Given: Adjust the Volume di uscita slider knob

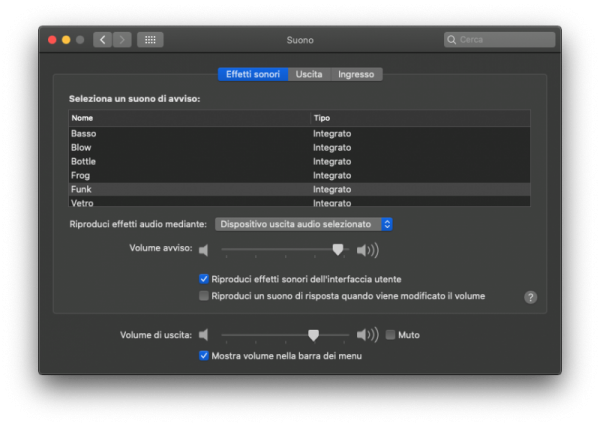Looking at the screenshot, I should [x=313, y=335].
